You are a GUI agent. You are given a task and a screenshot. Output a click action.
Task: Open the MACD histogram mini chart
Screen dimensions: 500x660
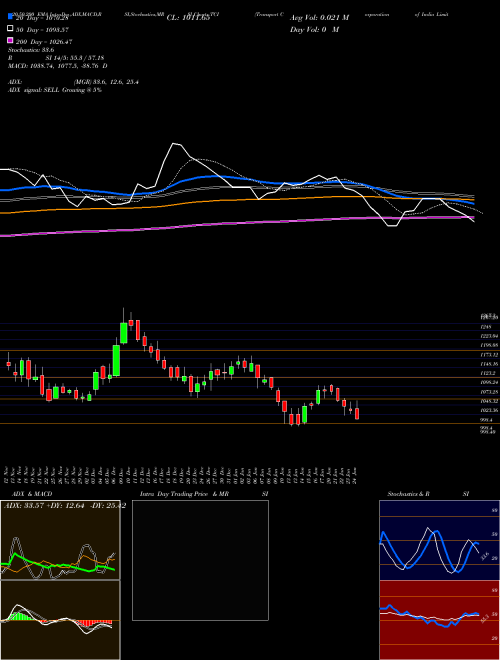tap(60, 620)
